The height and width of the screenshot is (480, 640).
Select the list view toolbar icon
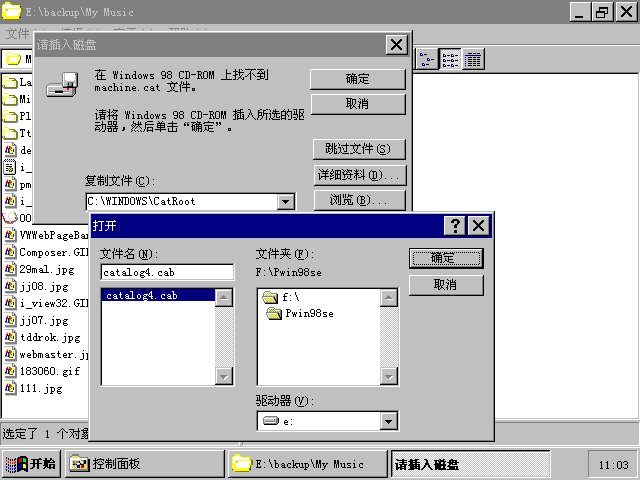point(450,60)
